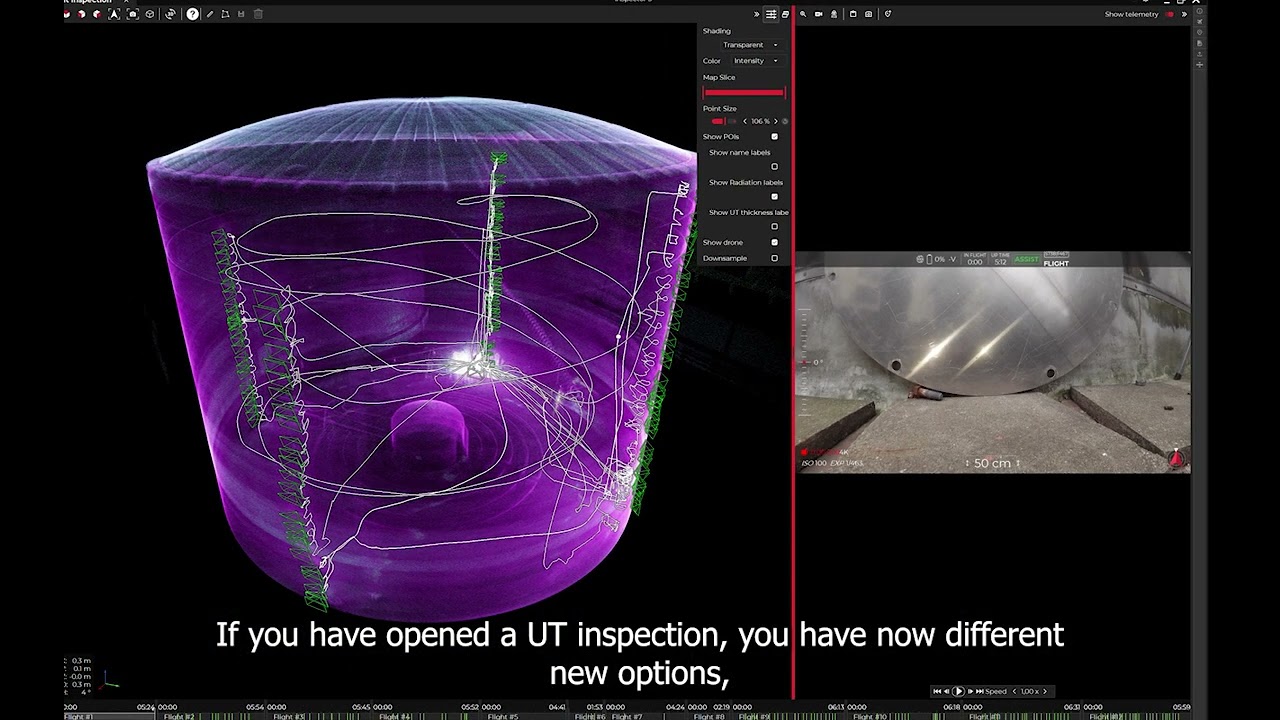Click the document report icon in right sidebar
1280x720 pixels.
pyautogui.click(x=1199, y=43)
